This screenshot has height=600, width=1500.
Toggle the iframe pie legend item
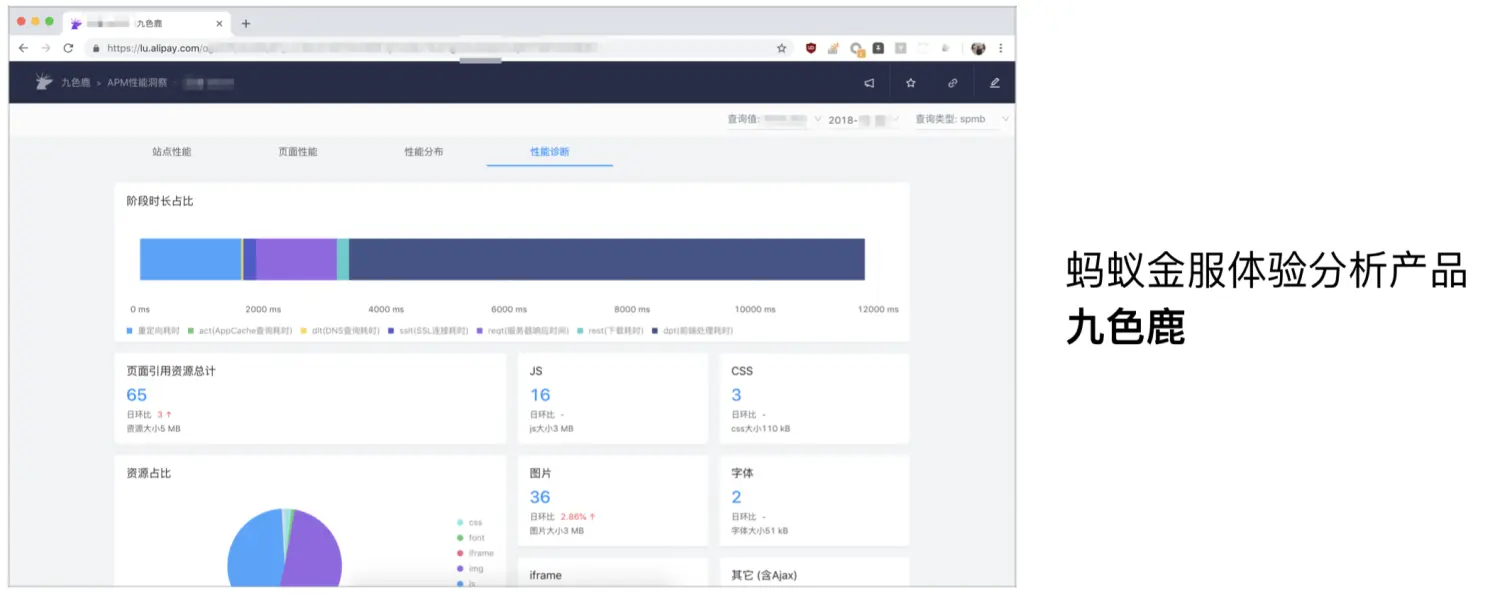475,553
